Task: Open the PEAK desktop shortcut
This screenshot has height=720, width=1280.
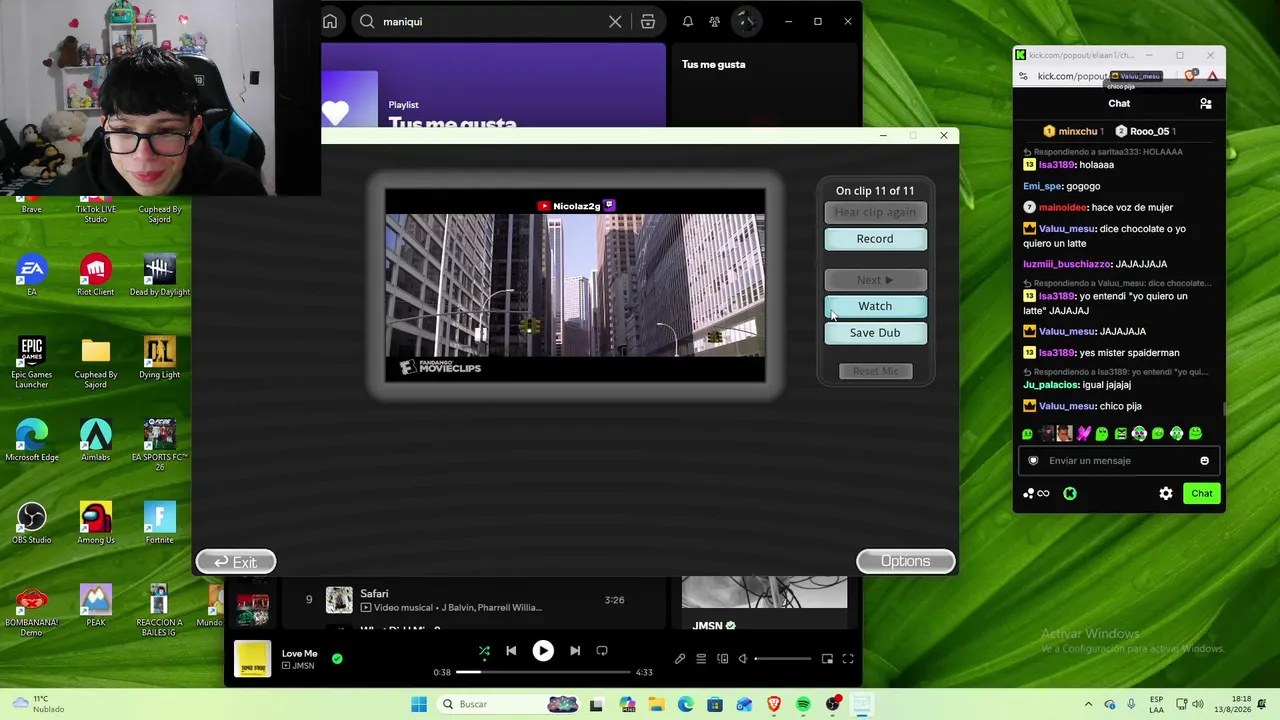Action: pyautogui.click(x=95, y=605)
